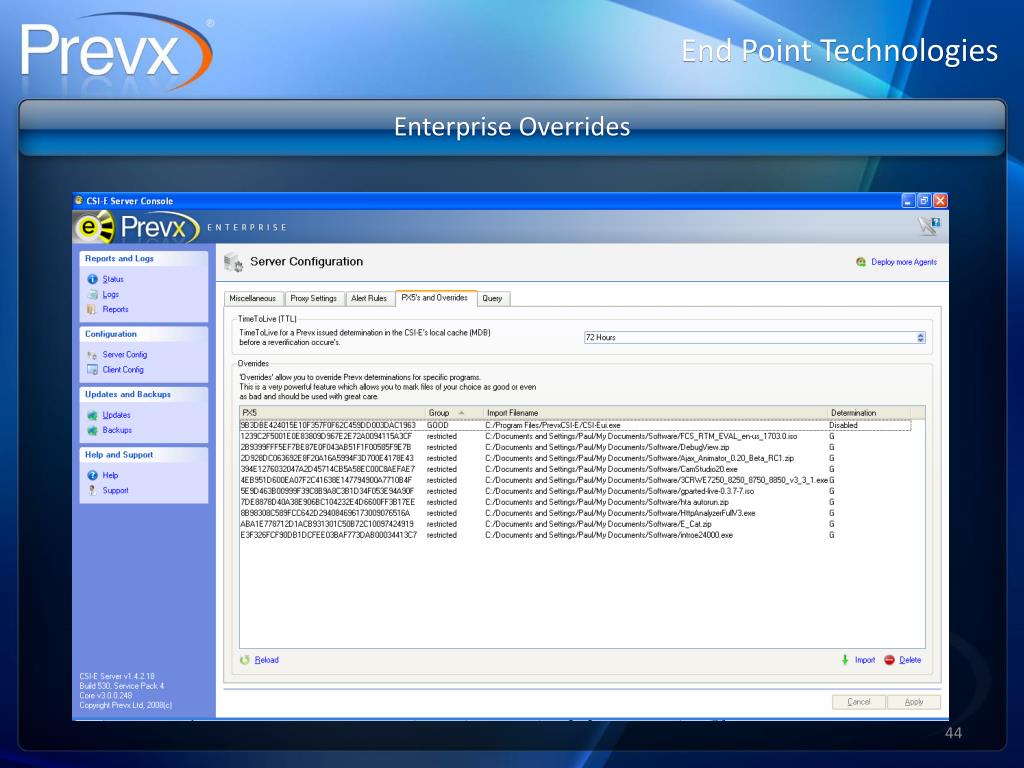Switch to the Proxy Settings tab
Screen dimensions: 1024x768
point(313,298)
